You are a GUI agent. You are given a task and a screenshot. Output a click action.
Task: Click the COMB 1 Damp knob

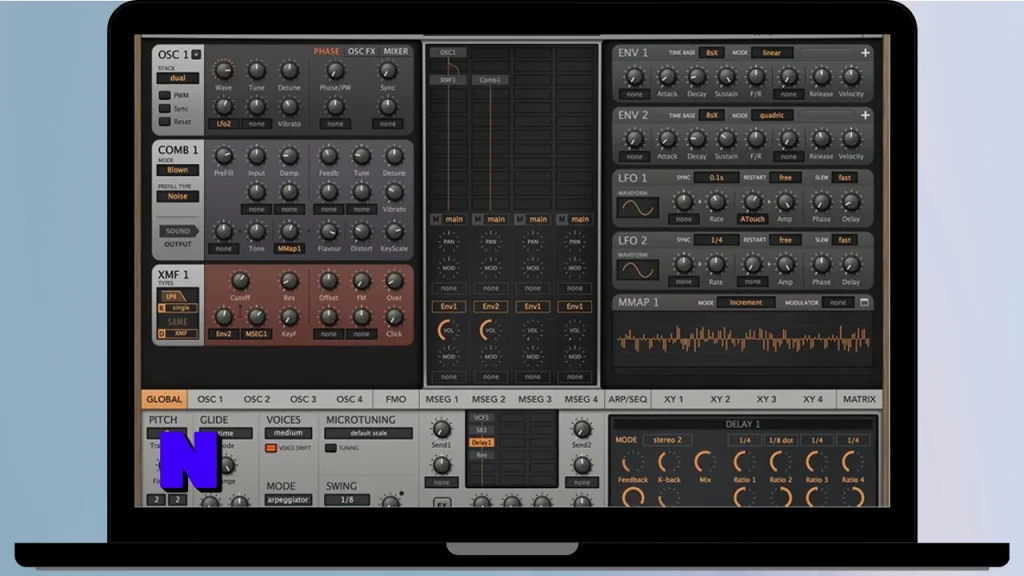289,156
